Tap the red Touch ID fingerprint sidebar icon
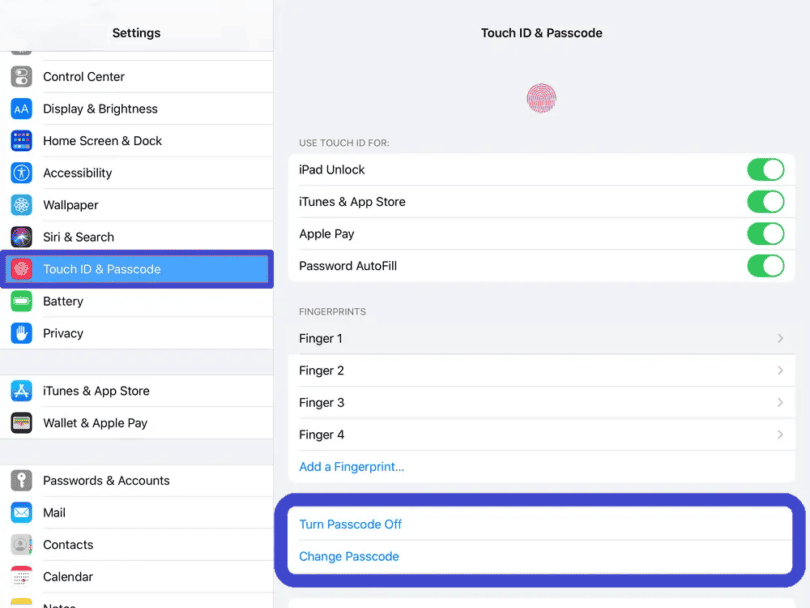Screen dimensions: 810x608 coord(21,269)
